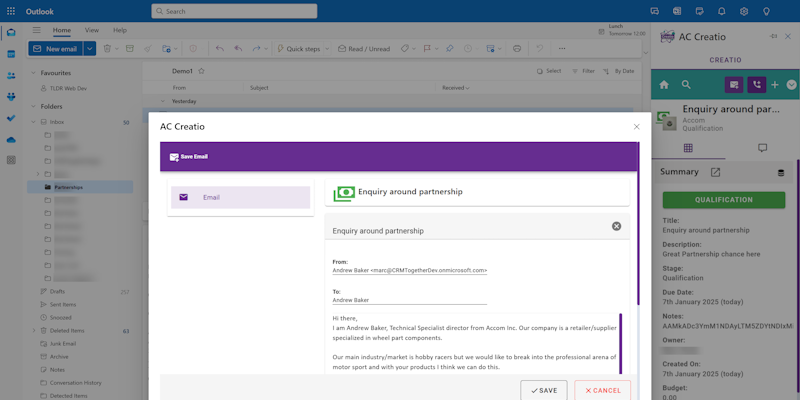Screen dimensions: 800x400
Task: Remove attached email with circled X icon
Action: 616,226
